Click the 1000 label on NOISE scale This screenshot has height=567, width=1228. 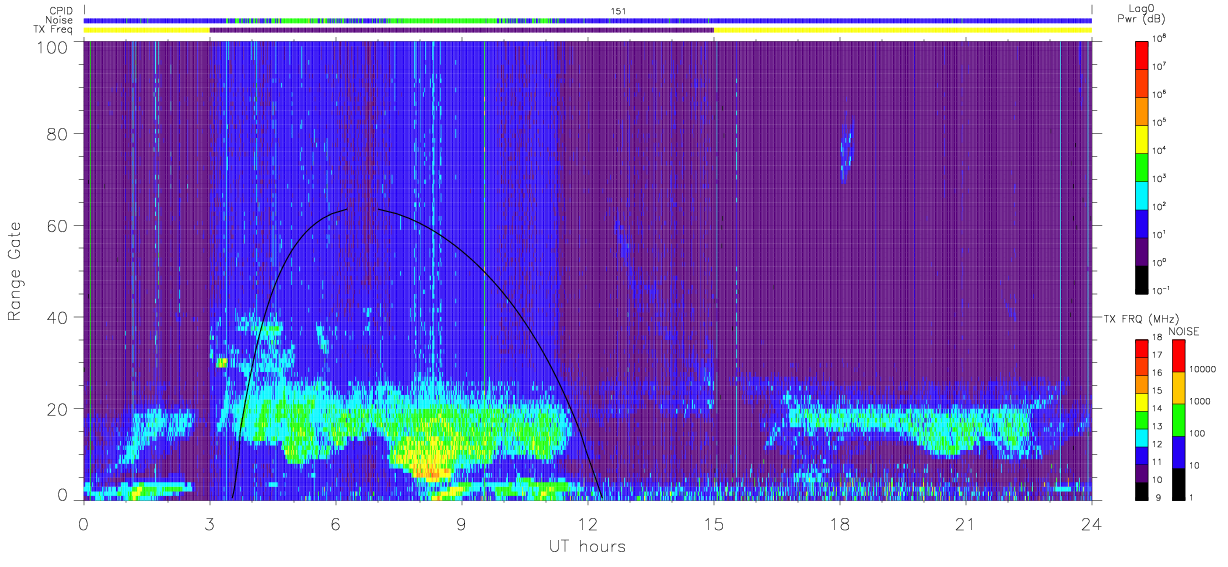(1199, 402)
